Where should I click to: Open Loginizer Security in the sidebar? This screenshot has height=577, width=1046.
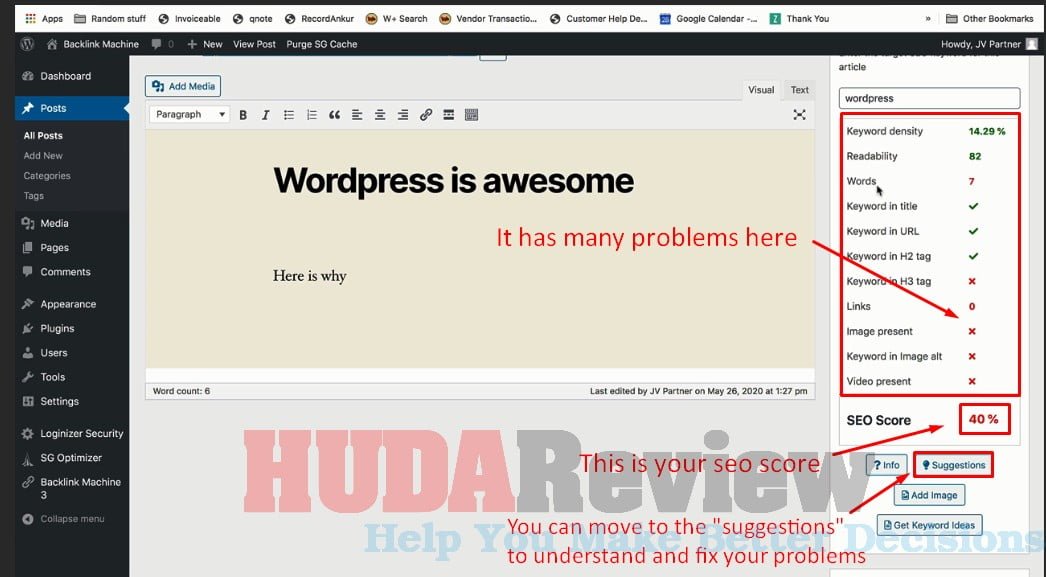[x=72, y=434]
